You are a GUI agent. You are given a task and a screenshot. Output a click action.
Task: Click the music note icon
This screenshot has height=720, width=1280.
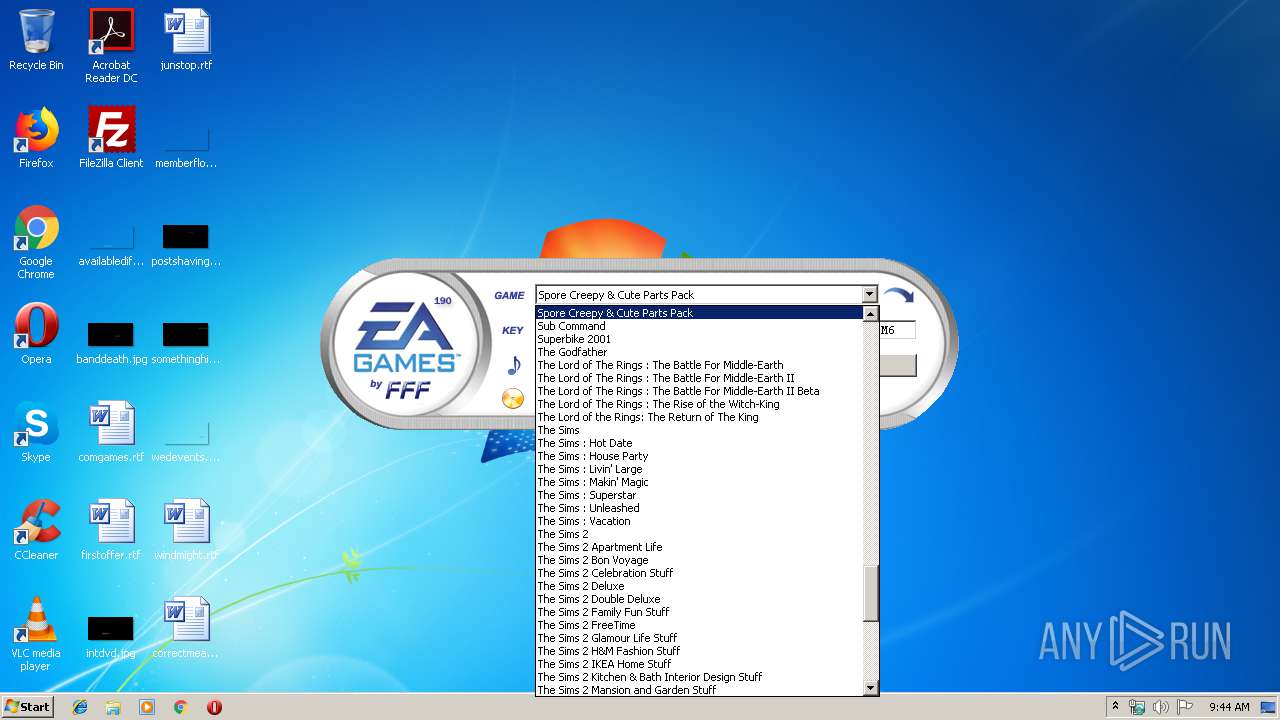pyautogui.click(x=514, y=366)
